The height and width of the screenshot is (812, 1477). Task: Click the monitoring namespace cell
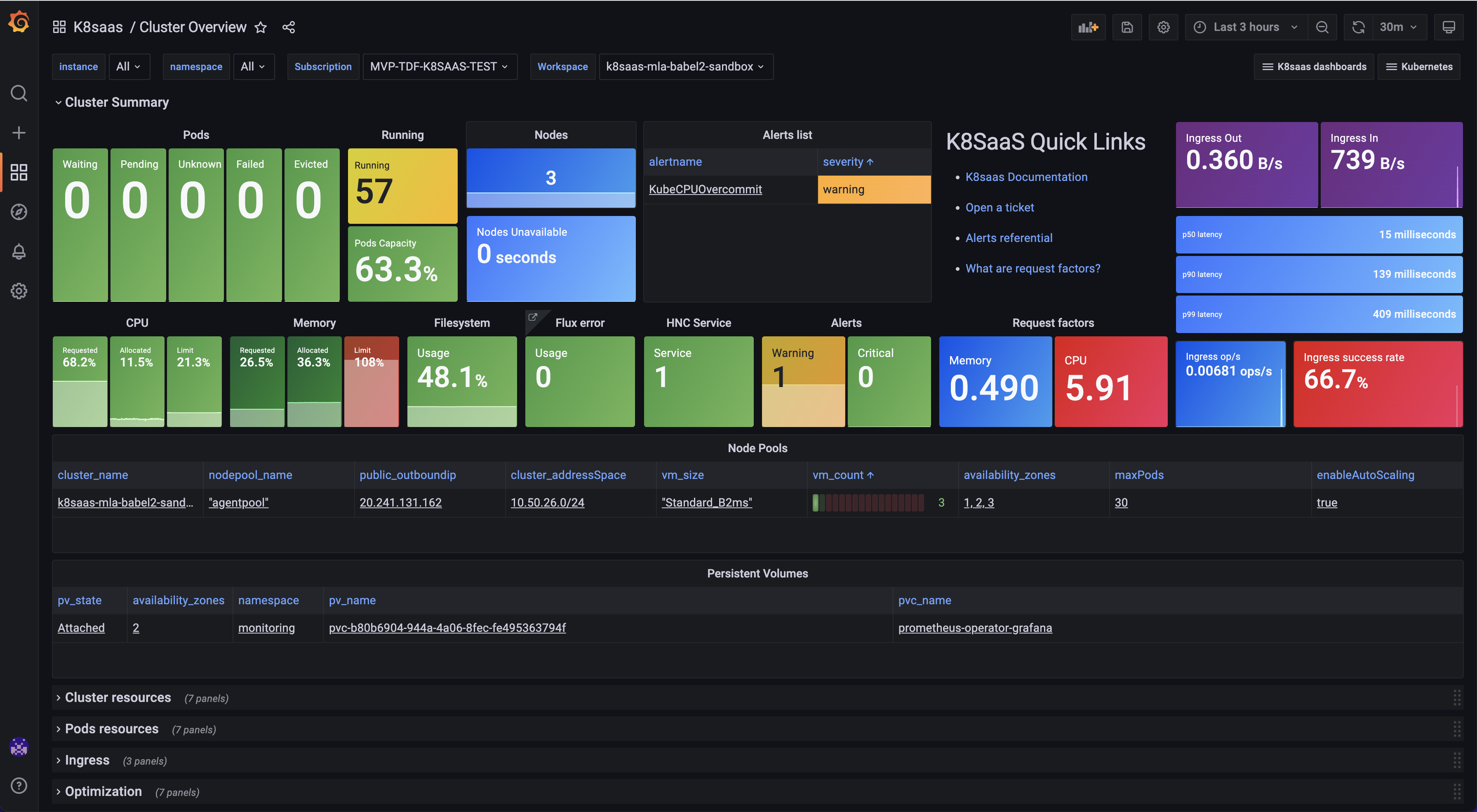267,627
